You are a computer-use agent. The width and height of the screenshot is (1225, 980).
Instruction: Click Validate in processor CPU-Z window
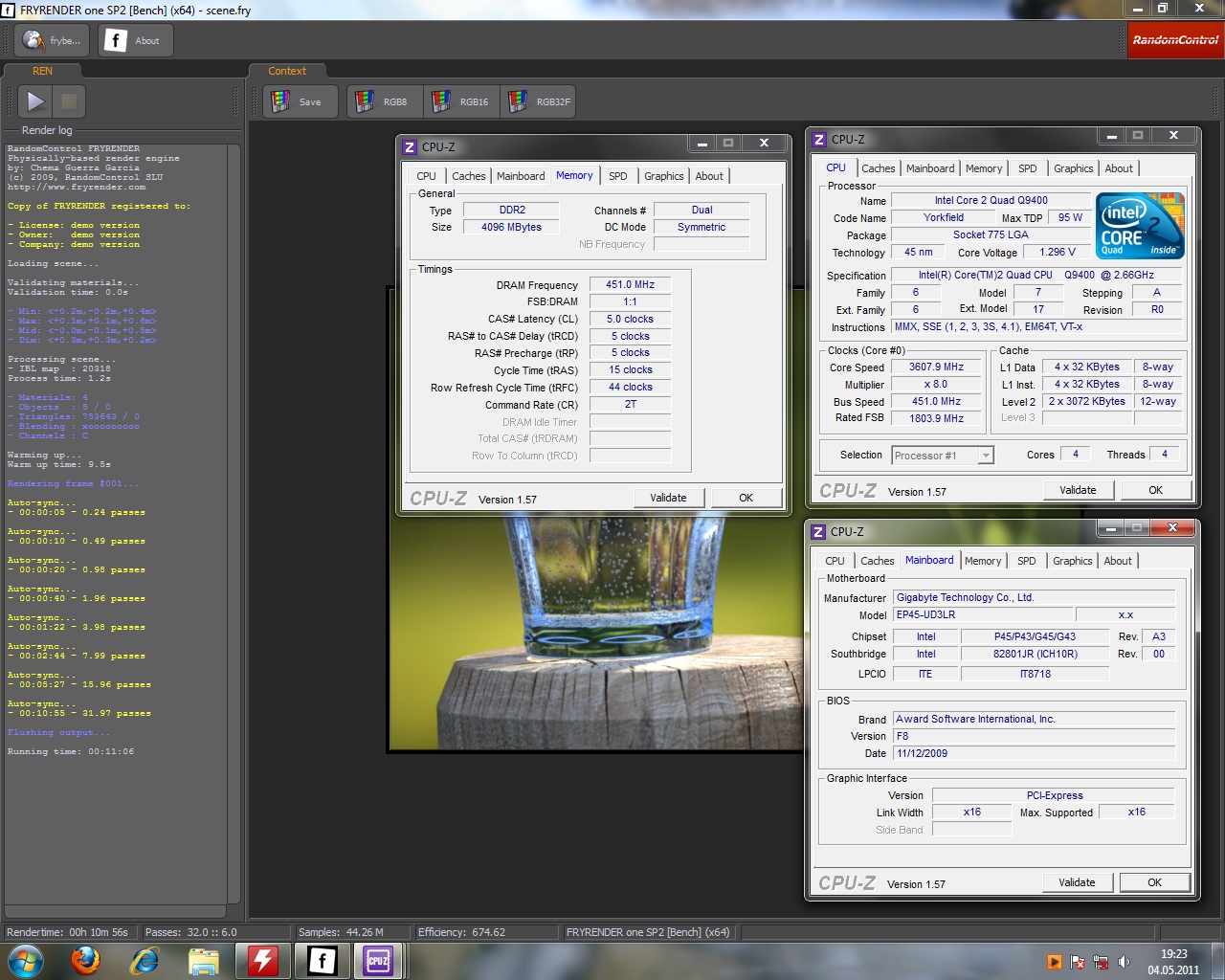(1078, 490)
